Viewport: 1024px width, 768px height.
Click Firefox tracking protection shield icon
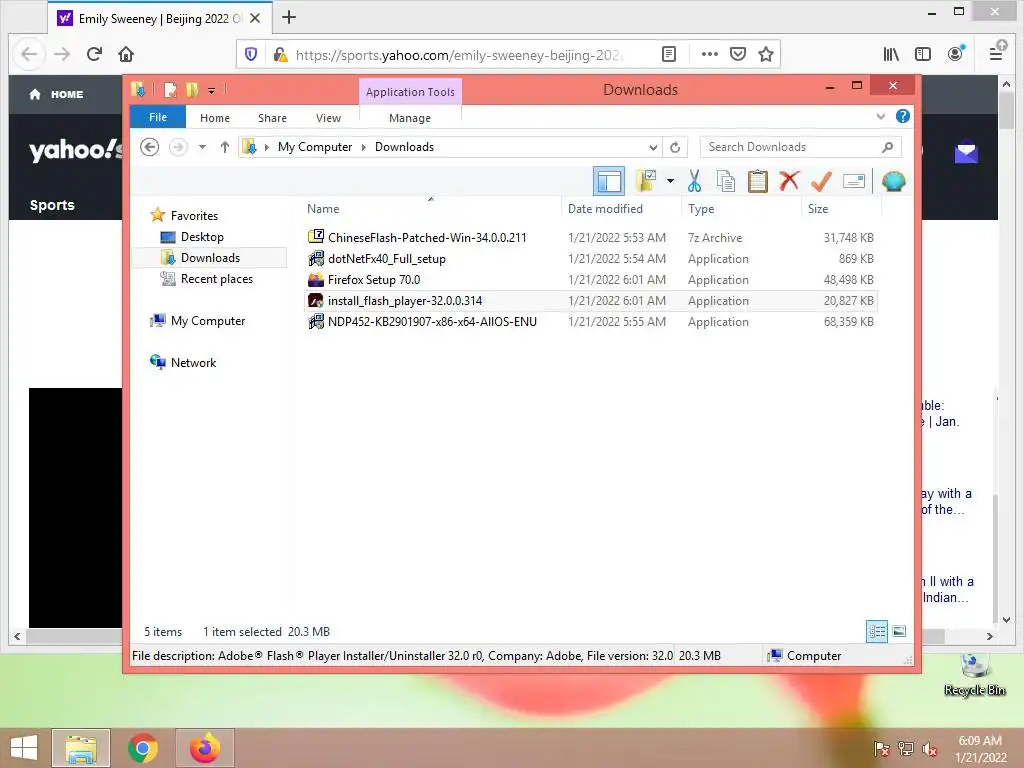pyautogui.click(x=251, y=54)
